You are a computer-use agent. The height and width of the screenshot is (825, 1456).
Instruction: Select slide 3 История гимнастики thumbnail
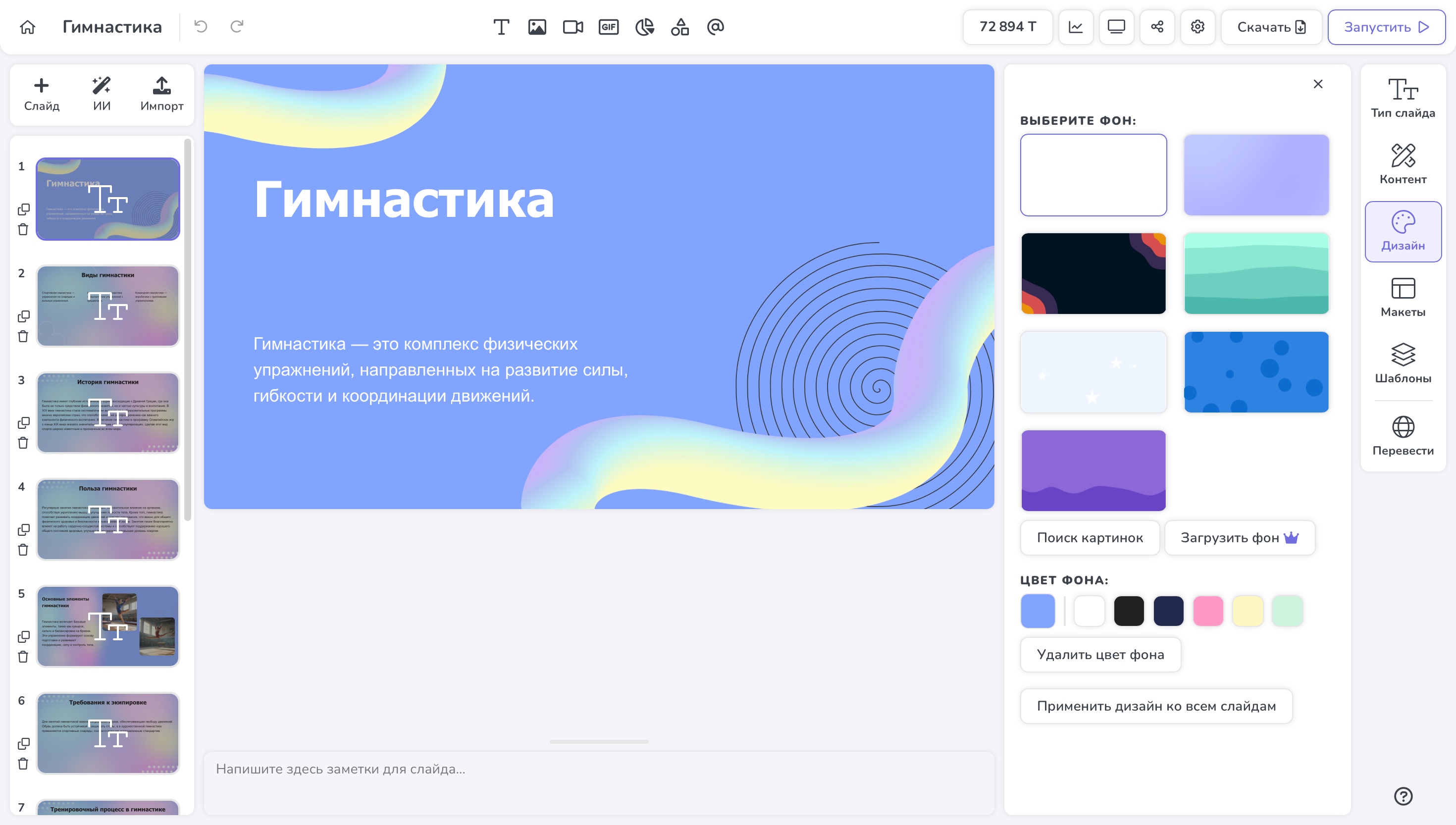point(107,412)
